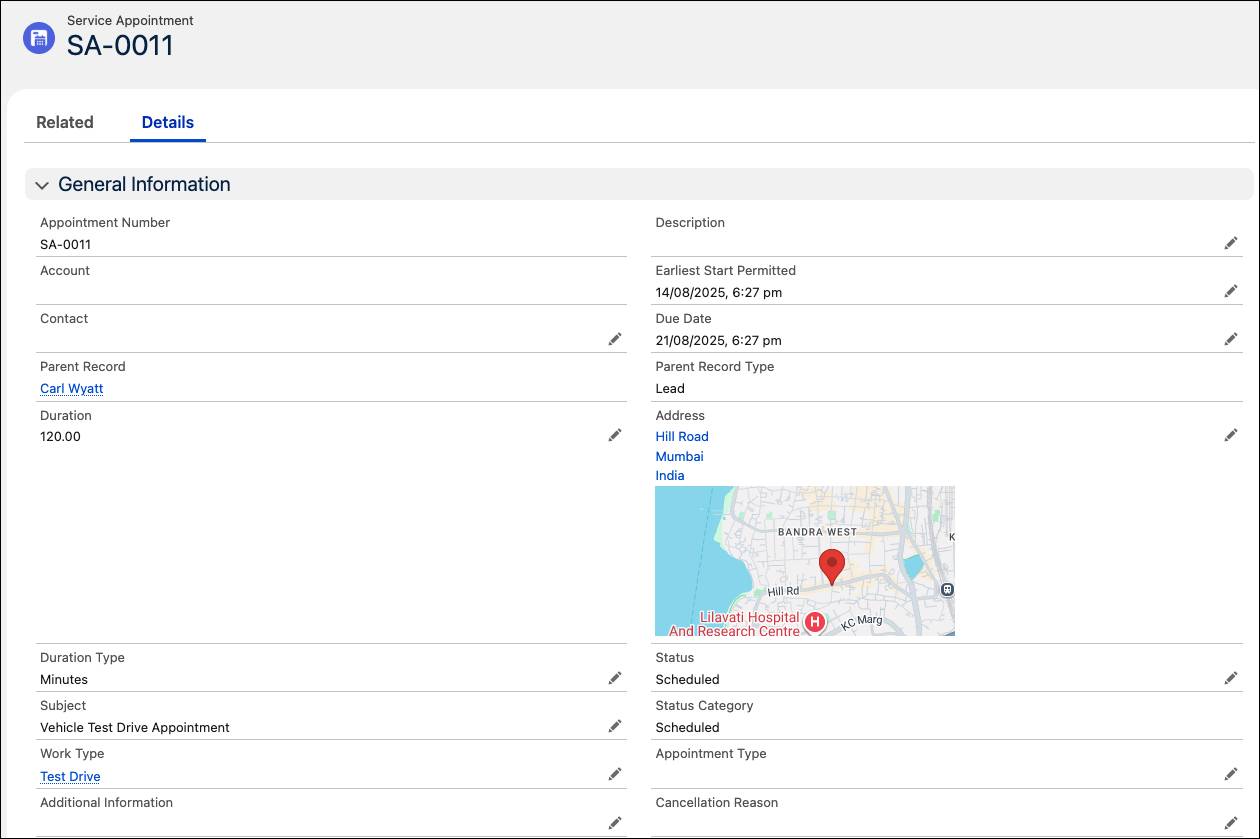Screen dimensions: 1260x839
Task: Edit the Contact field pencil icon
Action: click(615, 339)
